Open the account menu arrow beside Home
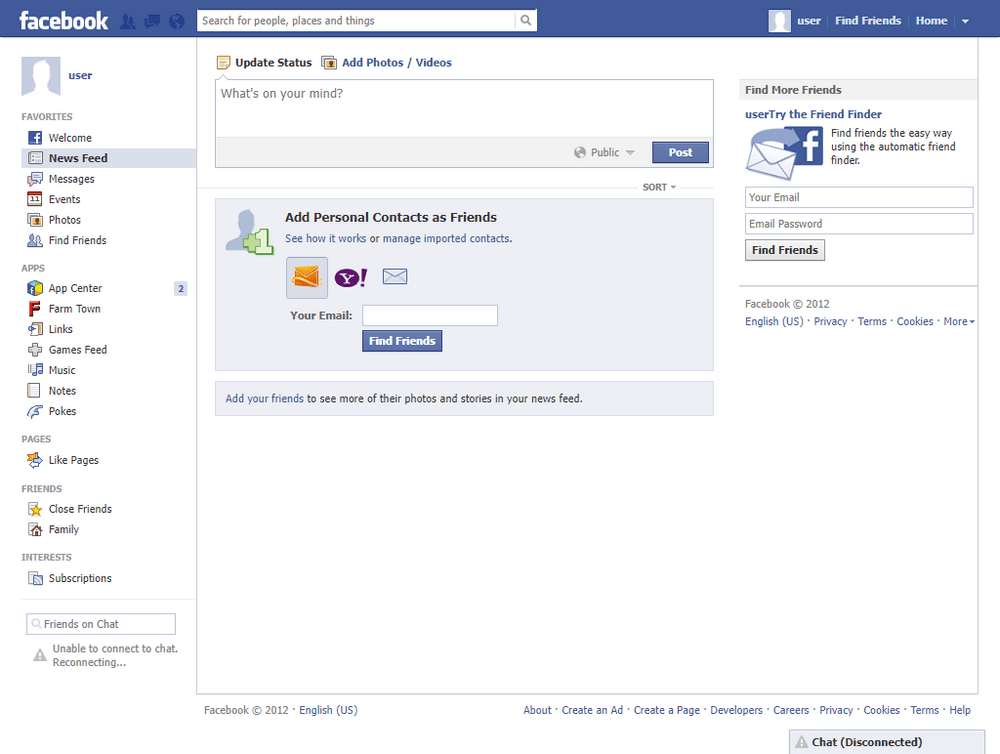The image size is (1000, 754). pos(965,21)
